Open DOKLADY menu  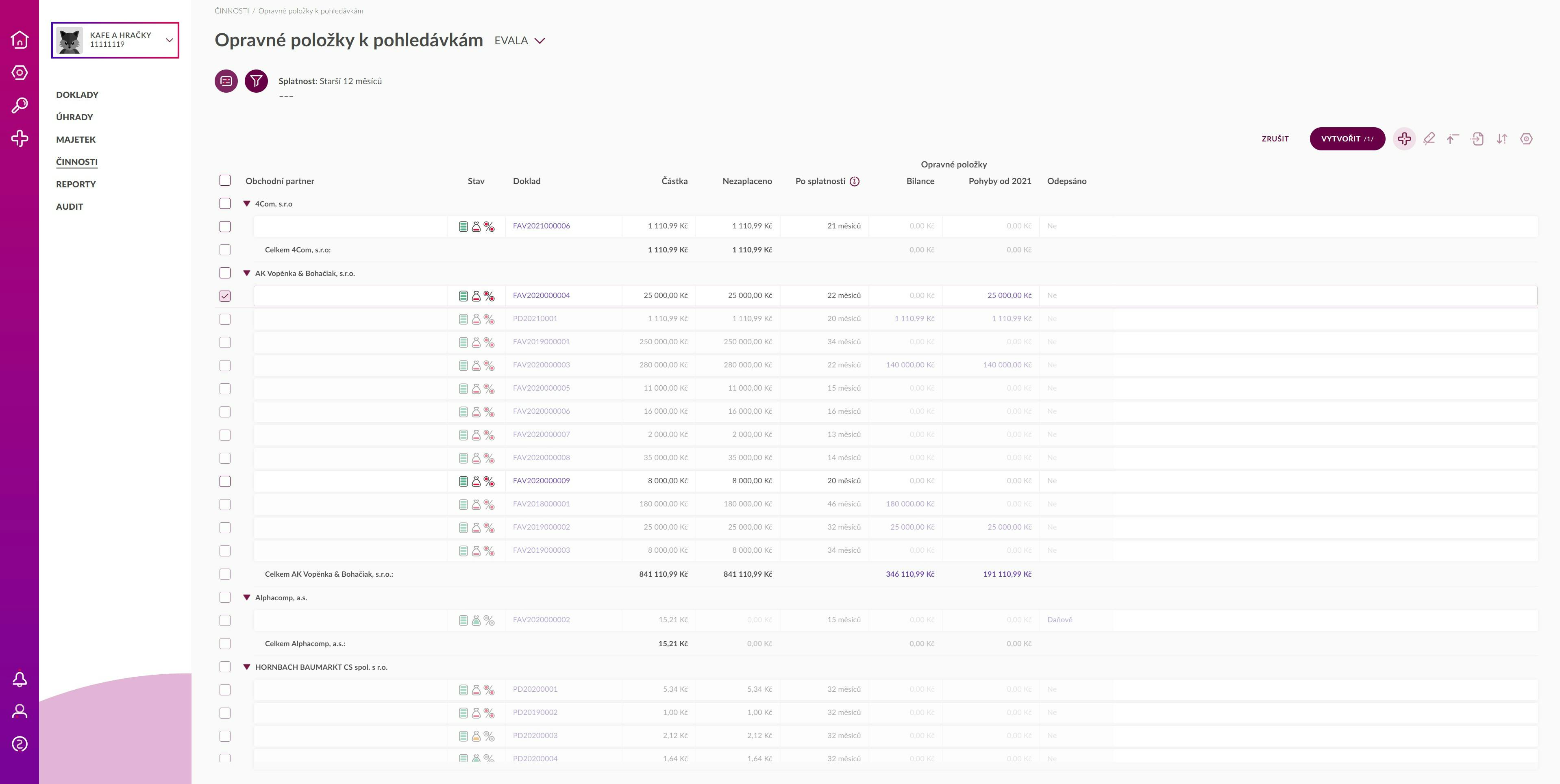tap(77, 95)
